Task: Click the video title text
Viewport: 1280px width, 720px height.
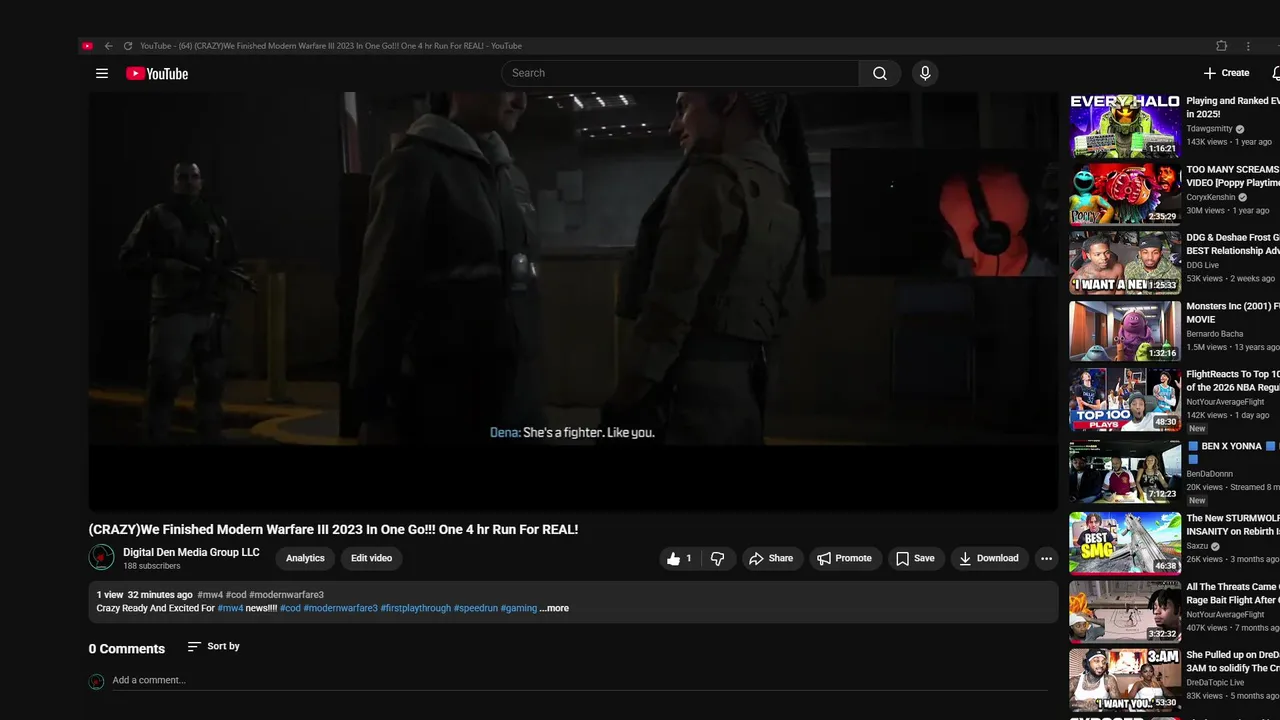Action: click(333, 530)
